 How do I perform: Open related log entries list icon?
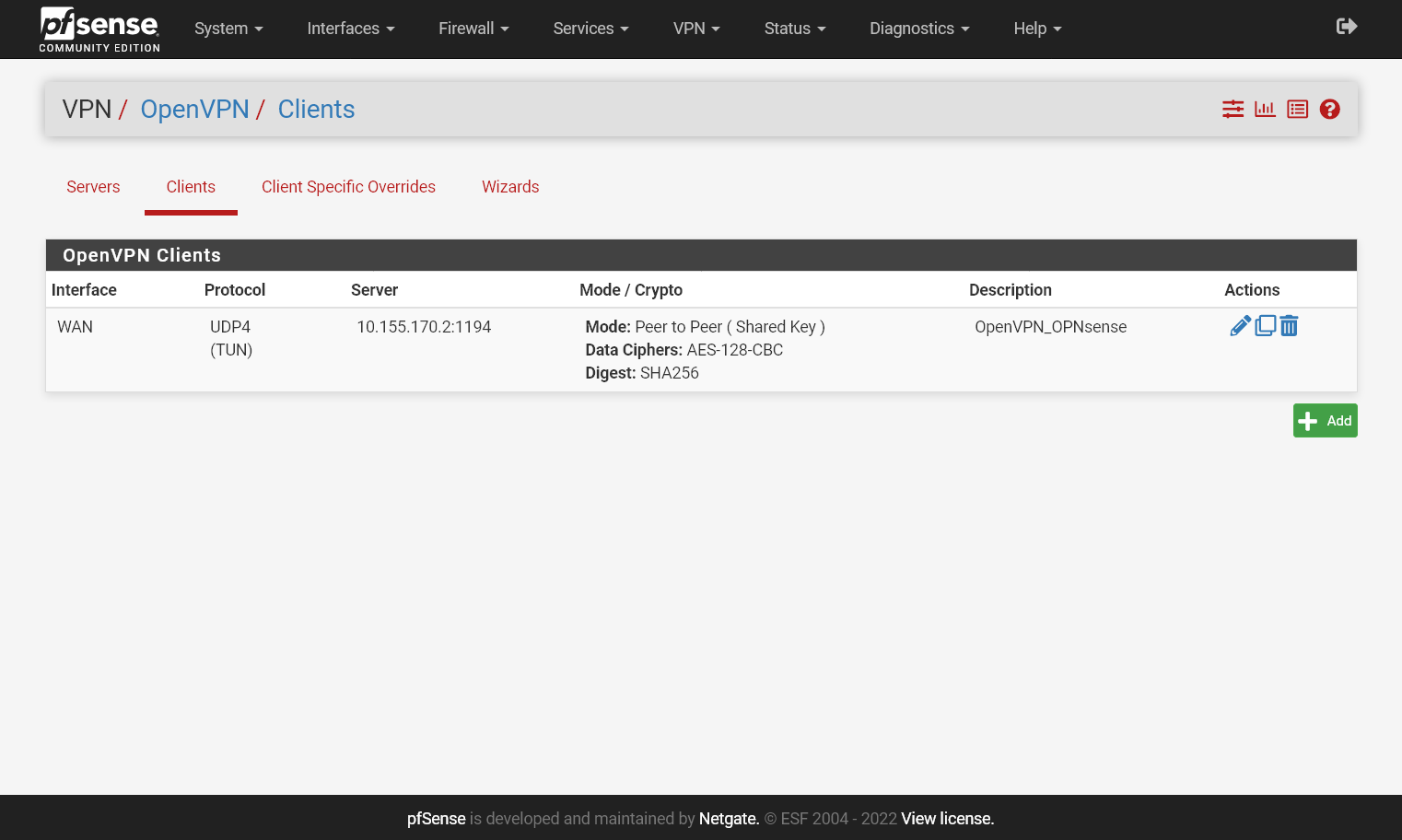click(x=1297, y=109)
